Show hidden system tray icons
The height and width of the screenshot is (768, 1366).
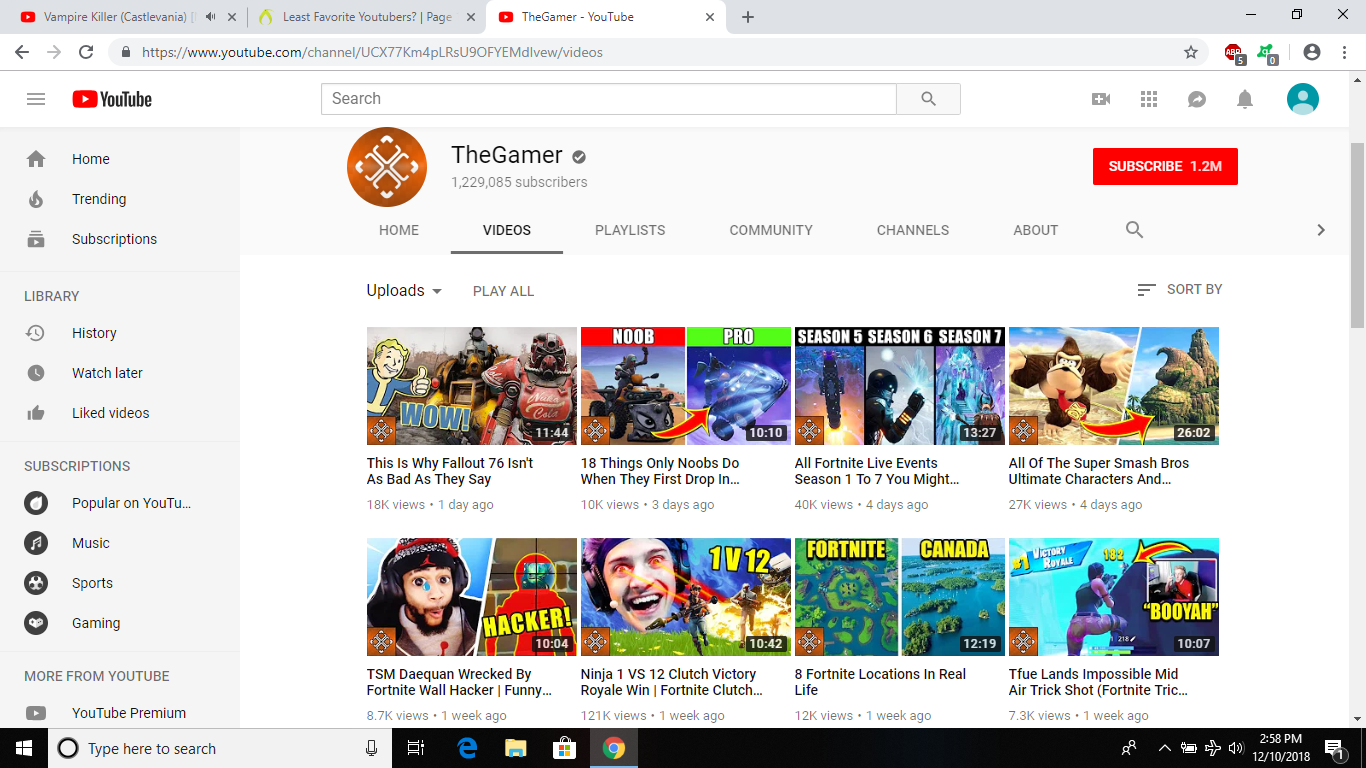[x=1164, y=748]
